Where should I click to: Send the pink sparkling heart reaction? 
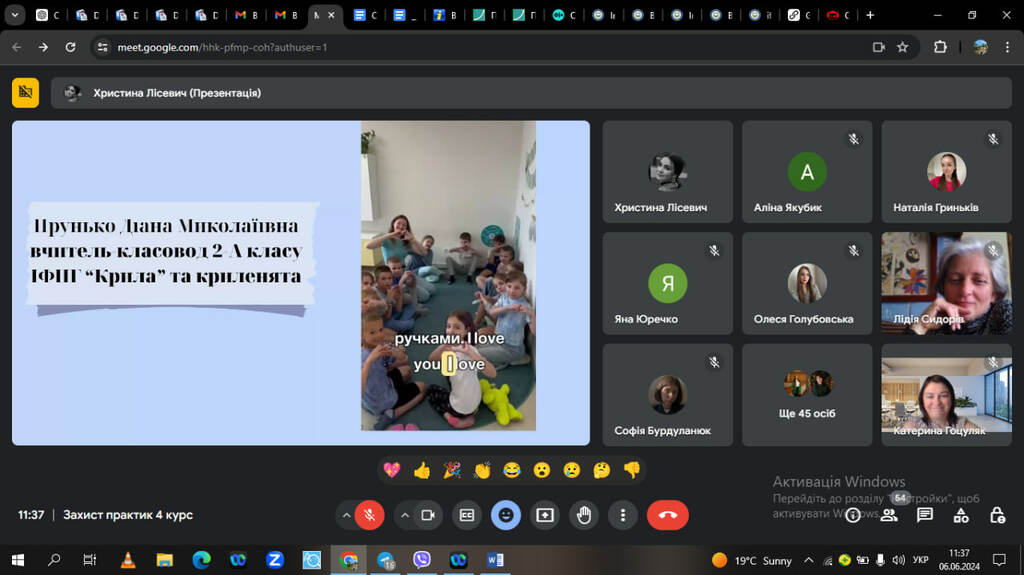tap(391, 470)
